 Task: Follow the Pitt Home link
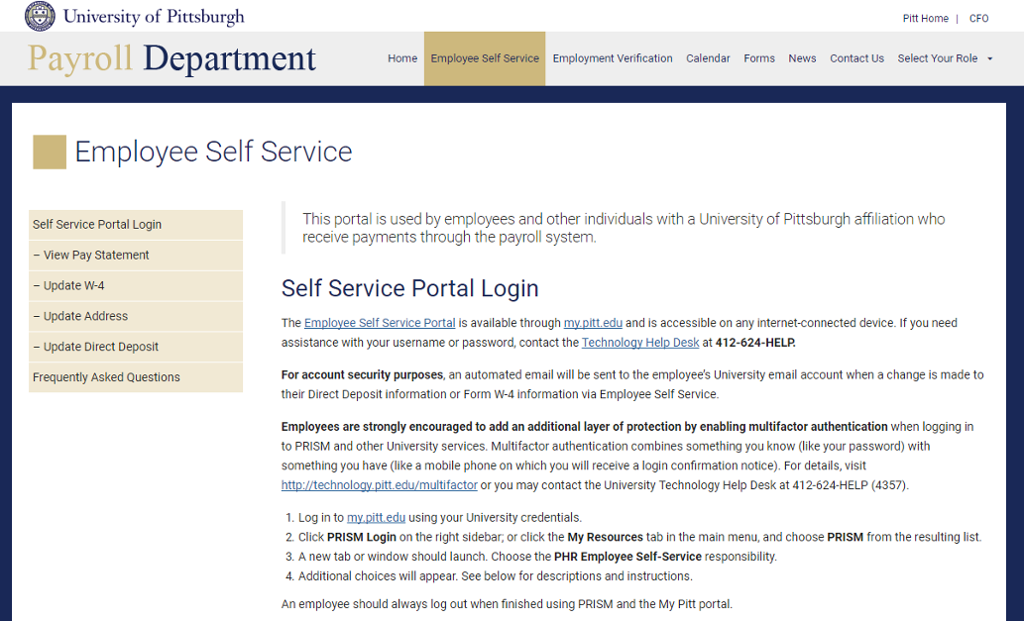925,19
